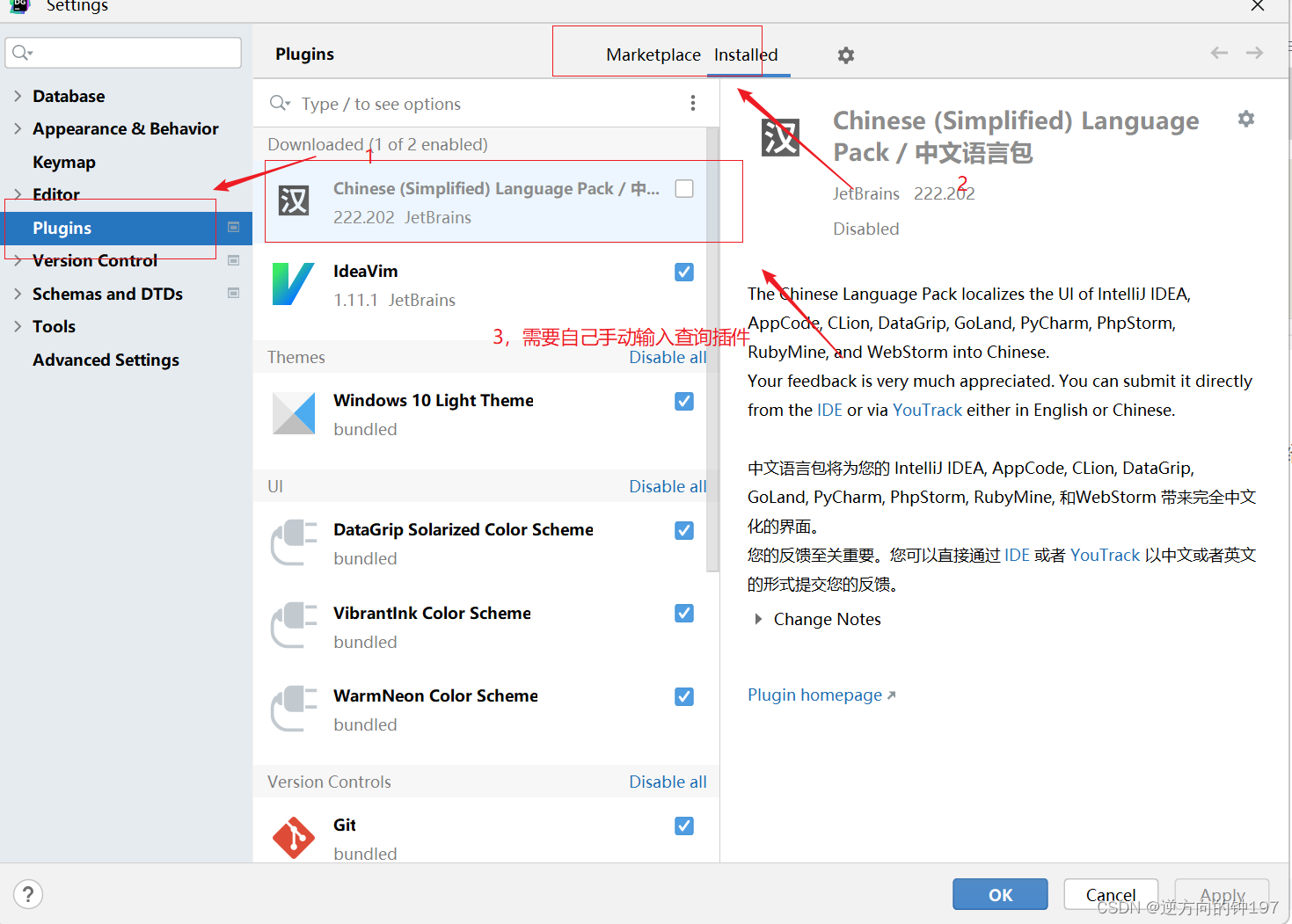The width and height of the screenshot is (1292, 924).
Task: Click the VibrantInk Color Scheme plug icon
Action: [x=294, y=625]
